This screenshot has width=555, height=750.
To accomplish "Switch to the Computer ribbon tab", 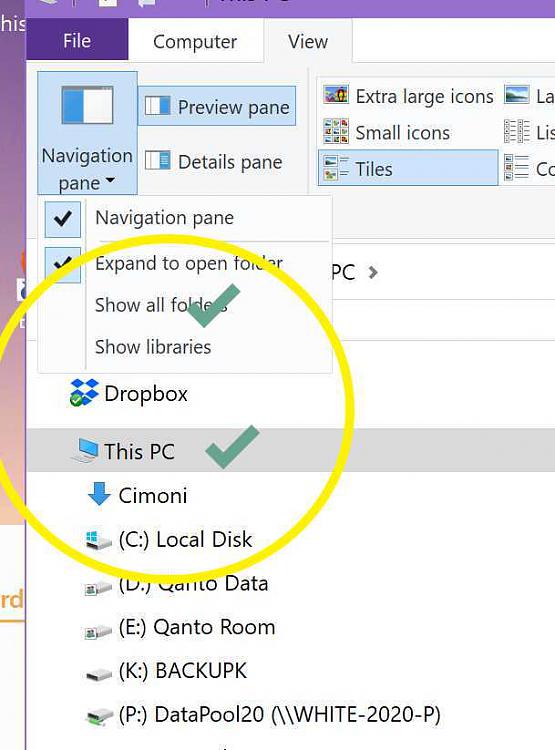I will point(195,41).
